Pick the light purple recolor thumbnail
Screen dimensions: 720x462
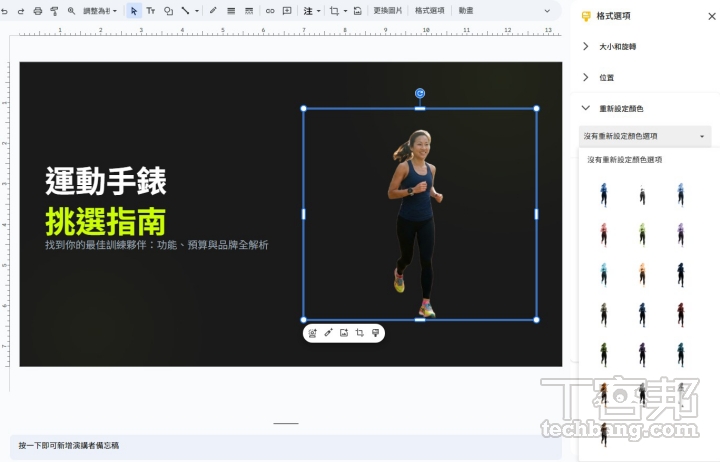click(681, 235)
